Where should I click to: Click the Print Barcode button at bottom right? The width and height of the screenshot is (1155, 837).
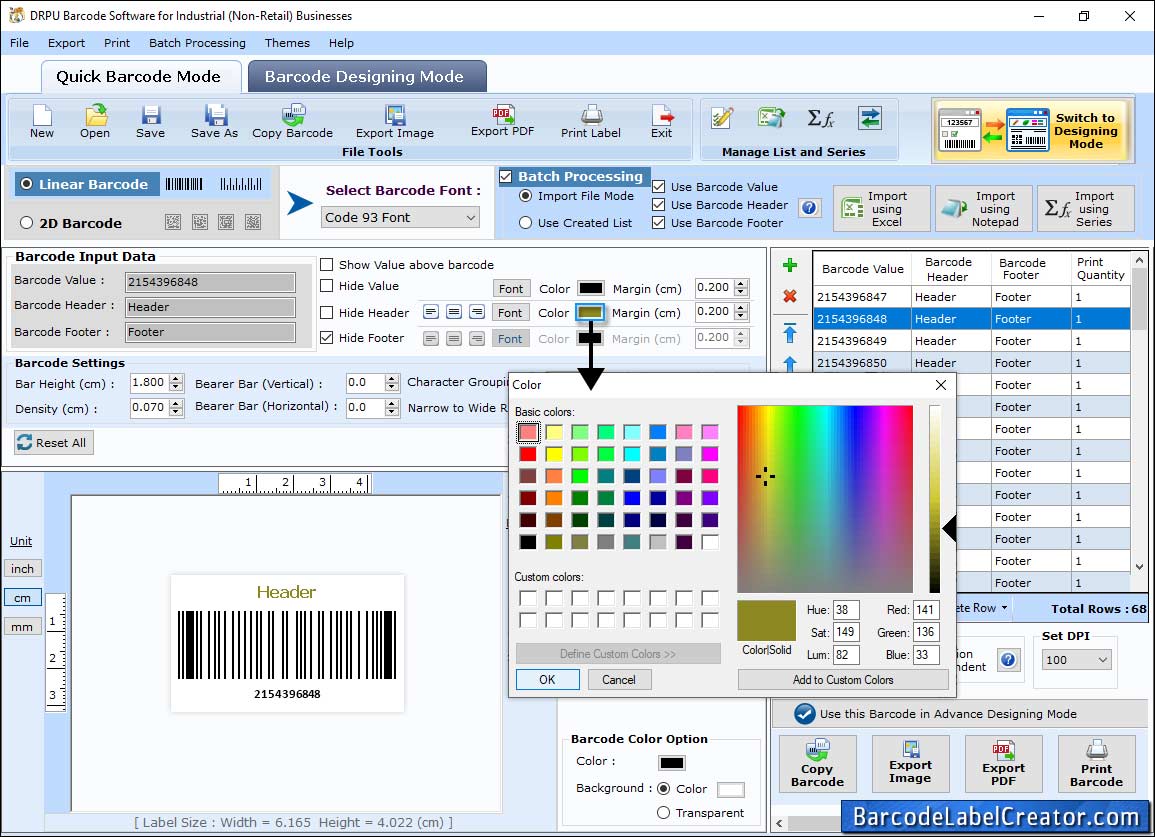coord(1096,763)
